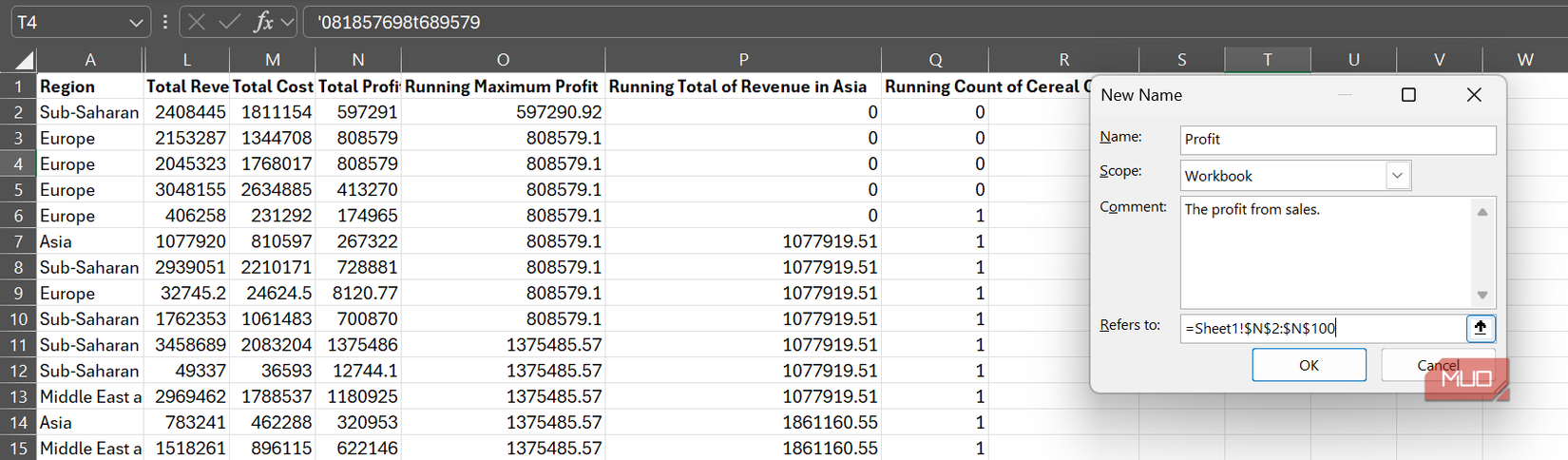Maximize the New Name dialog

click(1408, 95)
